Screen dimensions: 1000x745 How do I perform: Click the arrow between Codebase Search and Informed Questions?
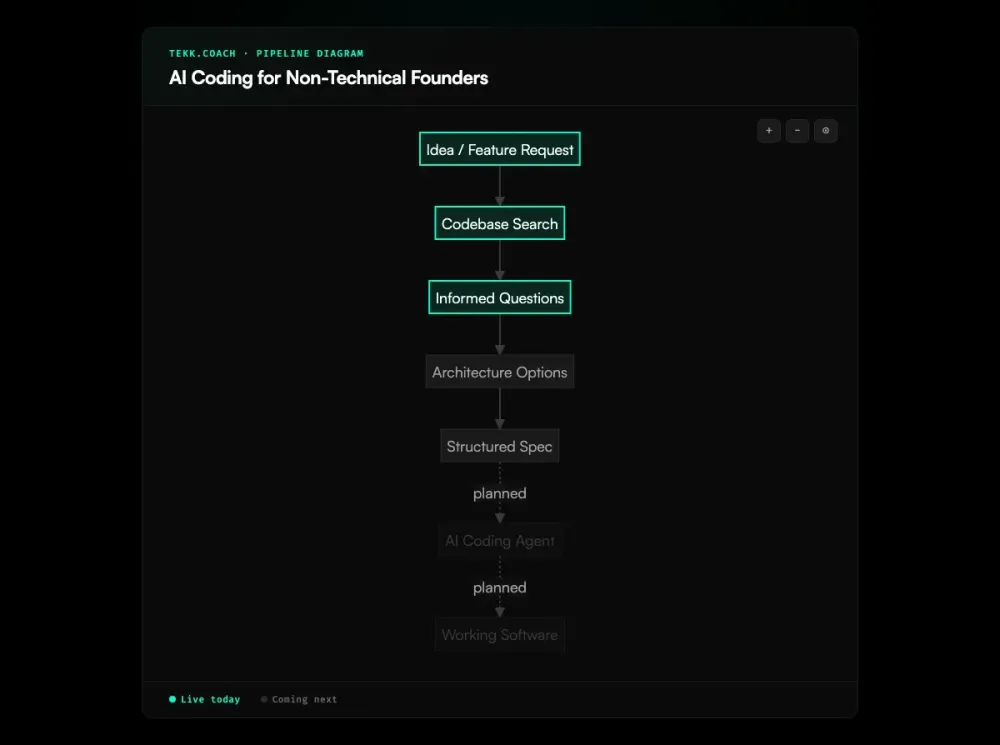click(499, 260)
